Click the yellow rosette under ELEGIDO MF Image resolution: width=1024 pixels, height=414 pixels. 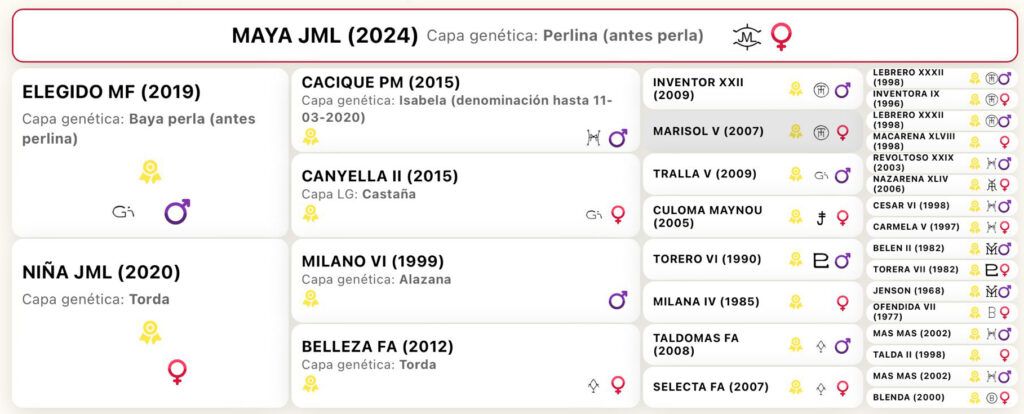(x=150, y=172)
